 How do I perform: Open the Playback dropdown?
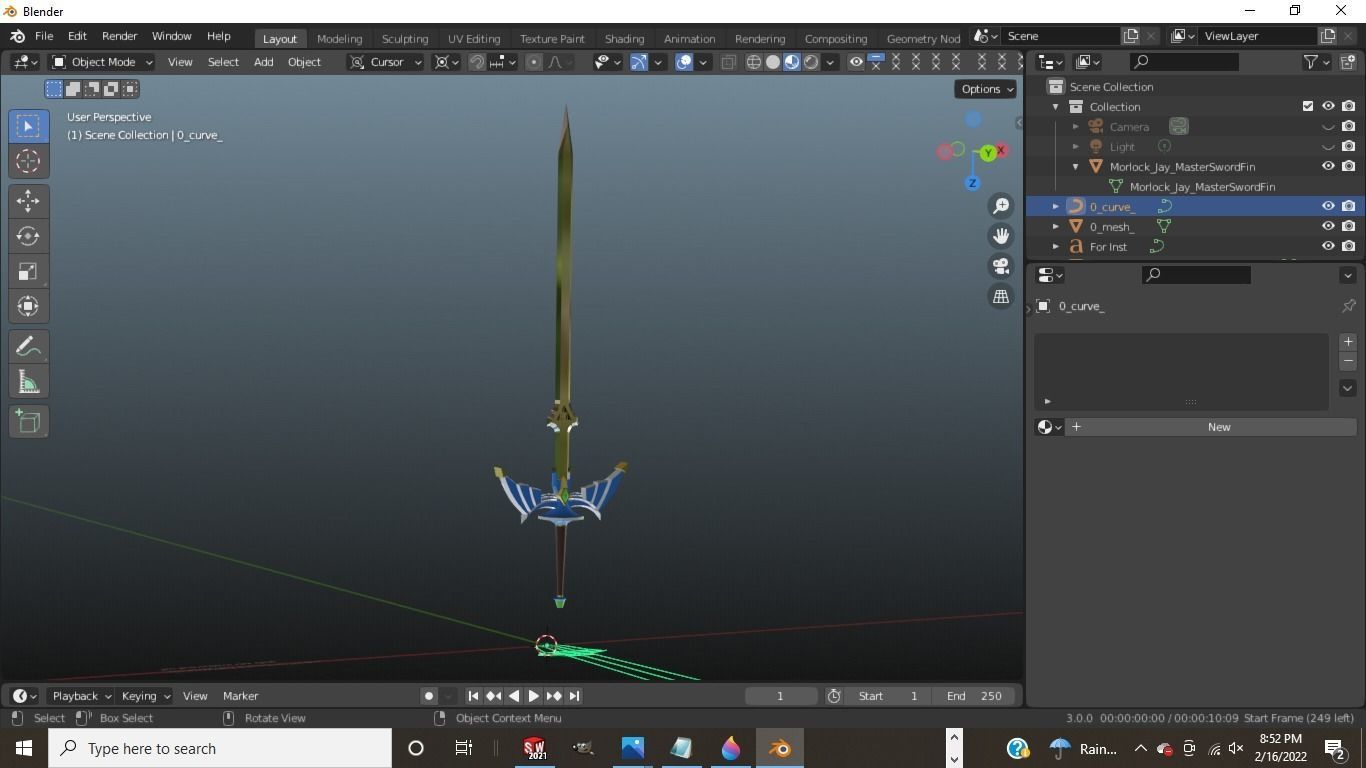(x=80, y=696)
